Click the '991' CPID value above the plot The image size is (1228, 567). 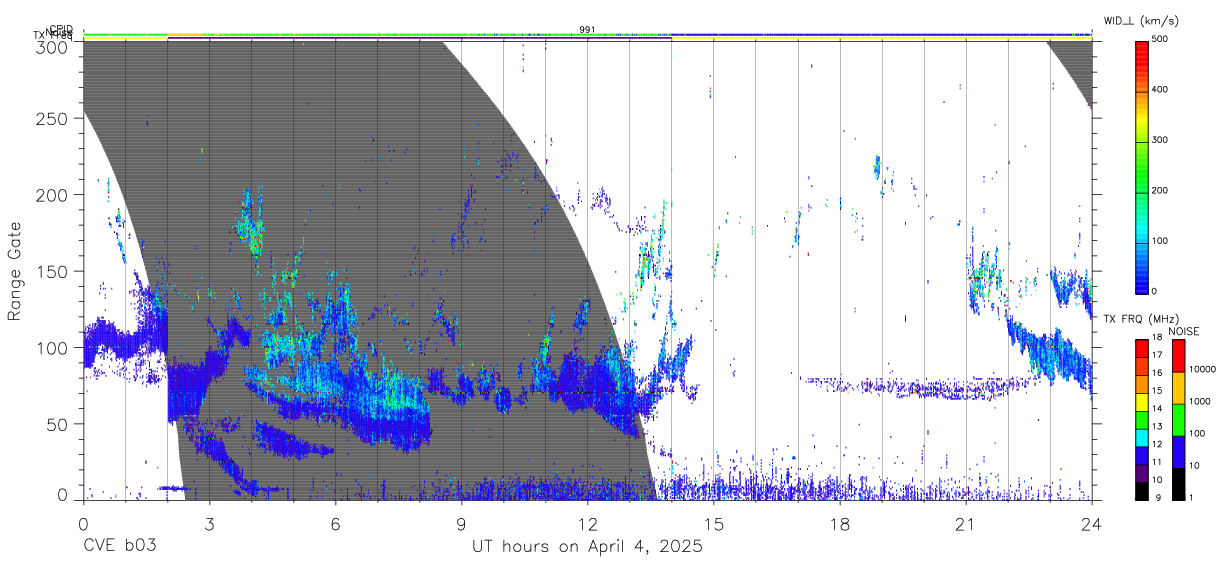(x=588, y=30)
